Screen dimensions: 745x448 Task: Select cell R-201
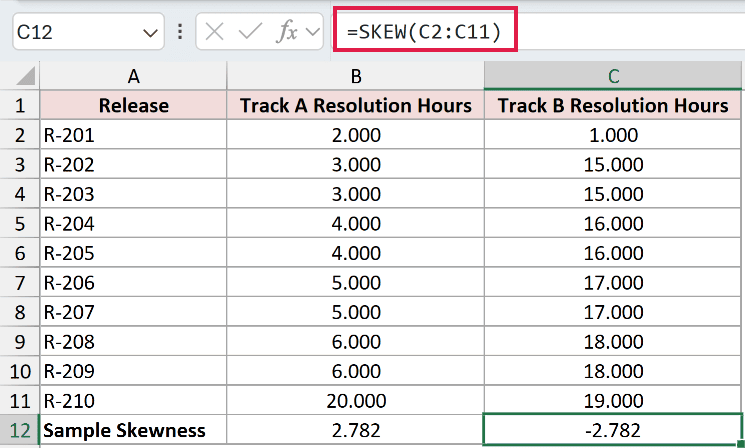[133, 135]
